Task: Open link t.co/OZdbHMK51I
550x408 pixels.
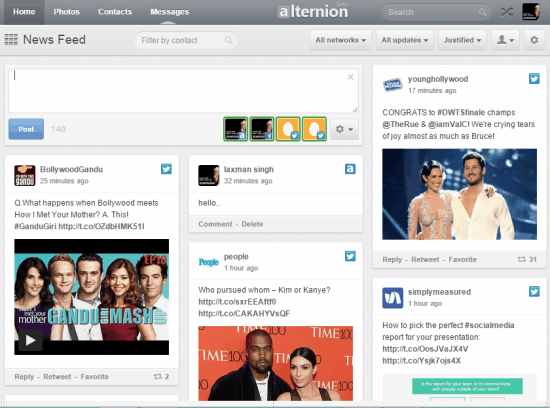Action: coord(101,226)
